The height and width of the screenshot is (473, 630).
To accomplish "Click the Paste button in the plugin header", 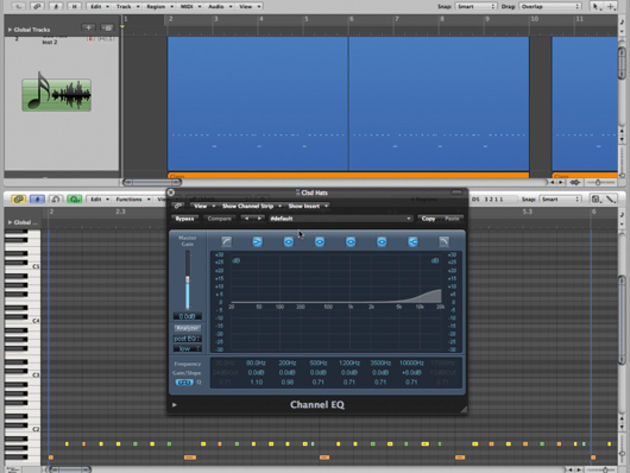I will (452, 219).
